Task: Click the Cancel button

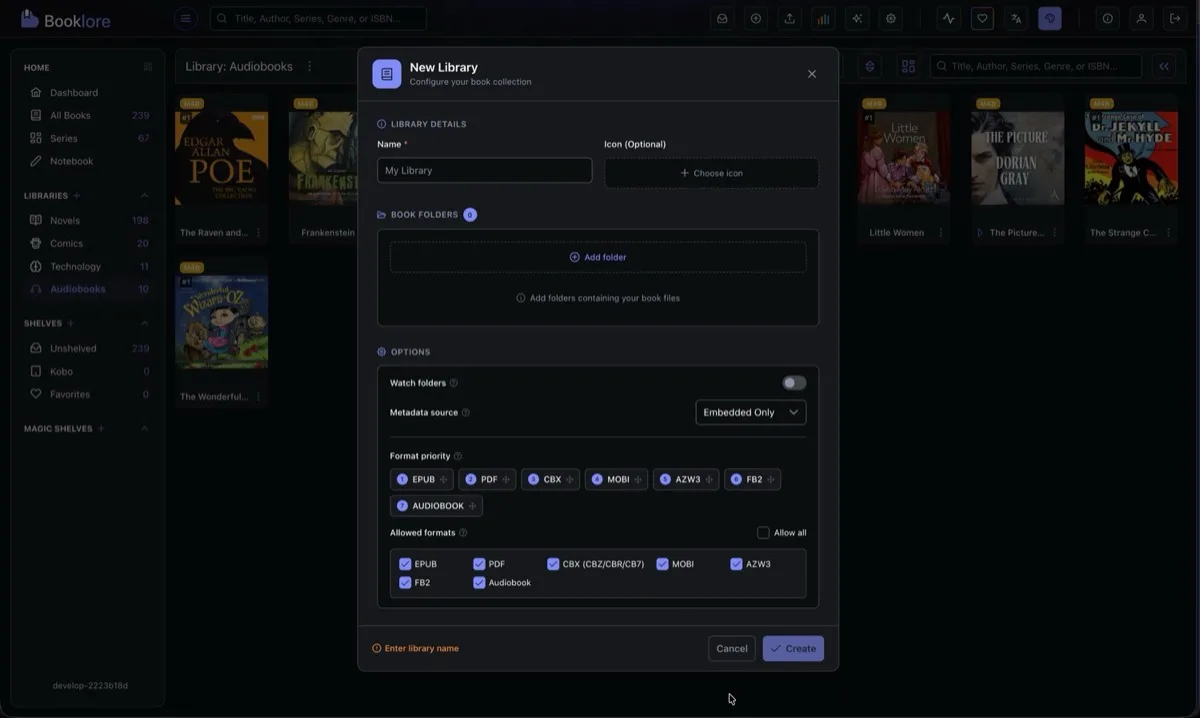Action: (x=732, y=648)
